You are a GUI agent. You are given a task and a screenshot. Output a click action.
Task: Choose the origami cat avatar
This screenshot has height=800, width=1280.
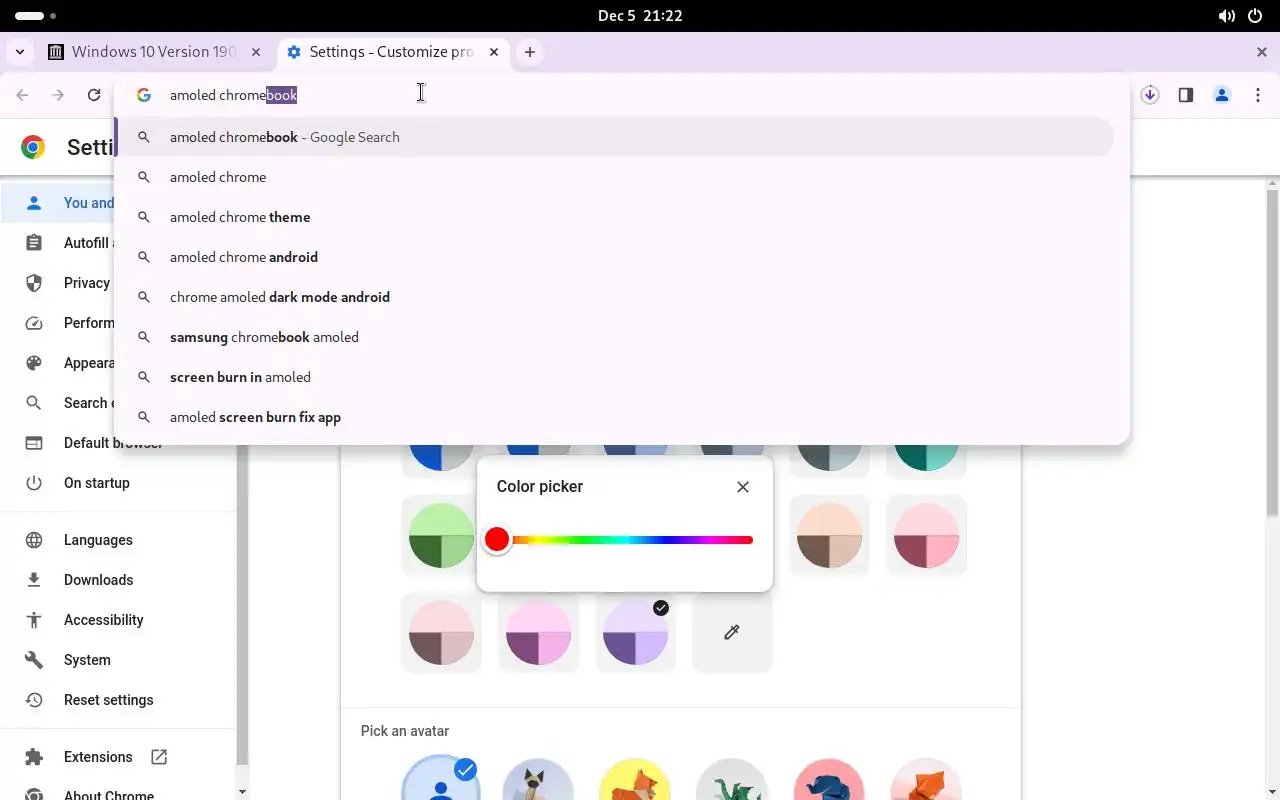click(538, 780)
